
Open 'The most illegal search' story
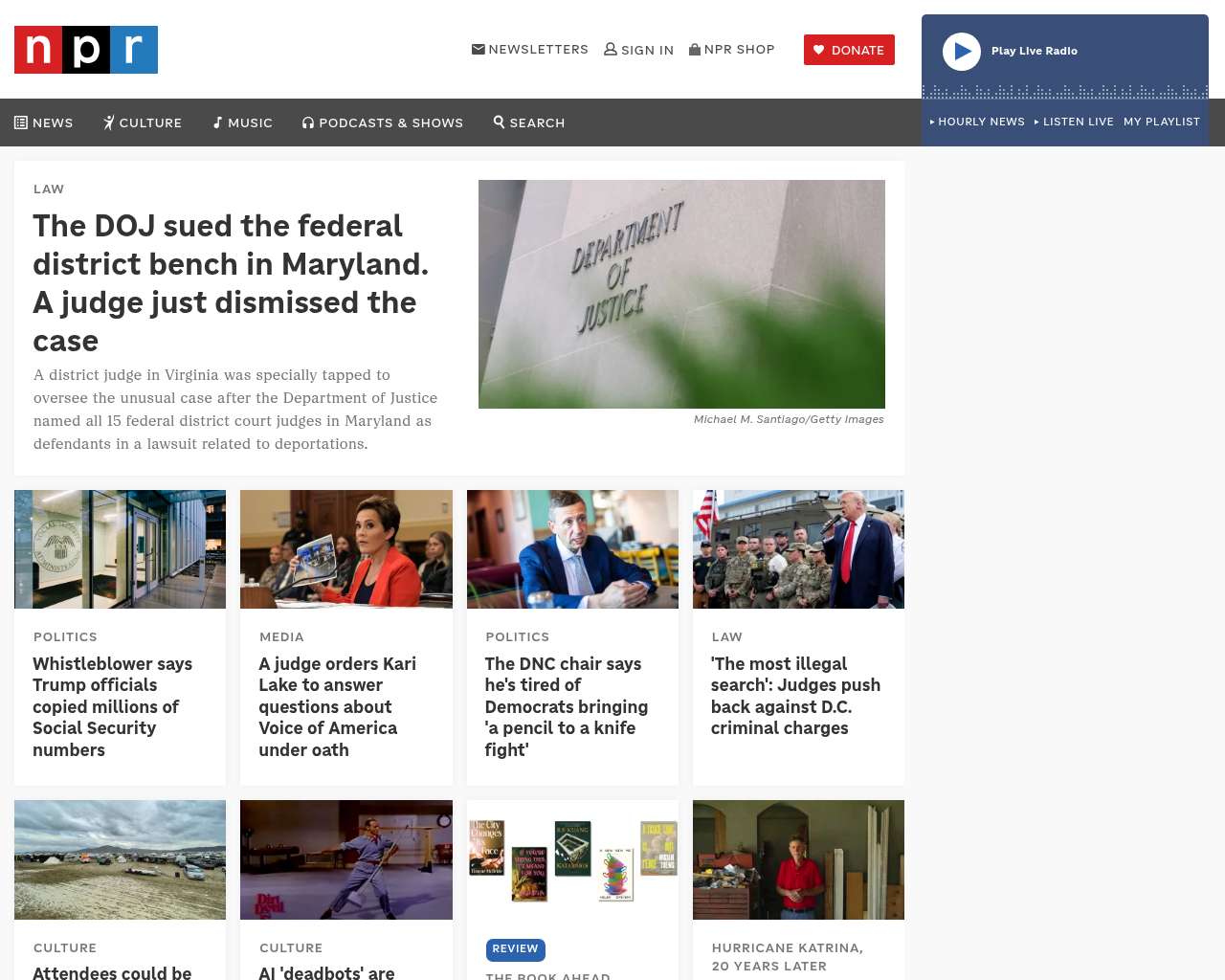795,696
